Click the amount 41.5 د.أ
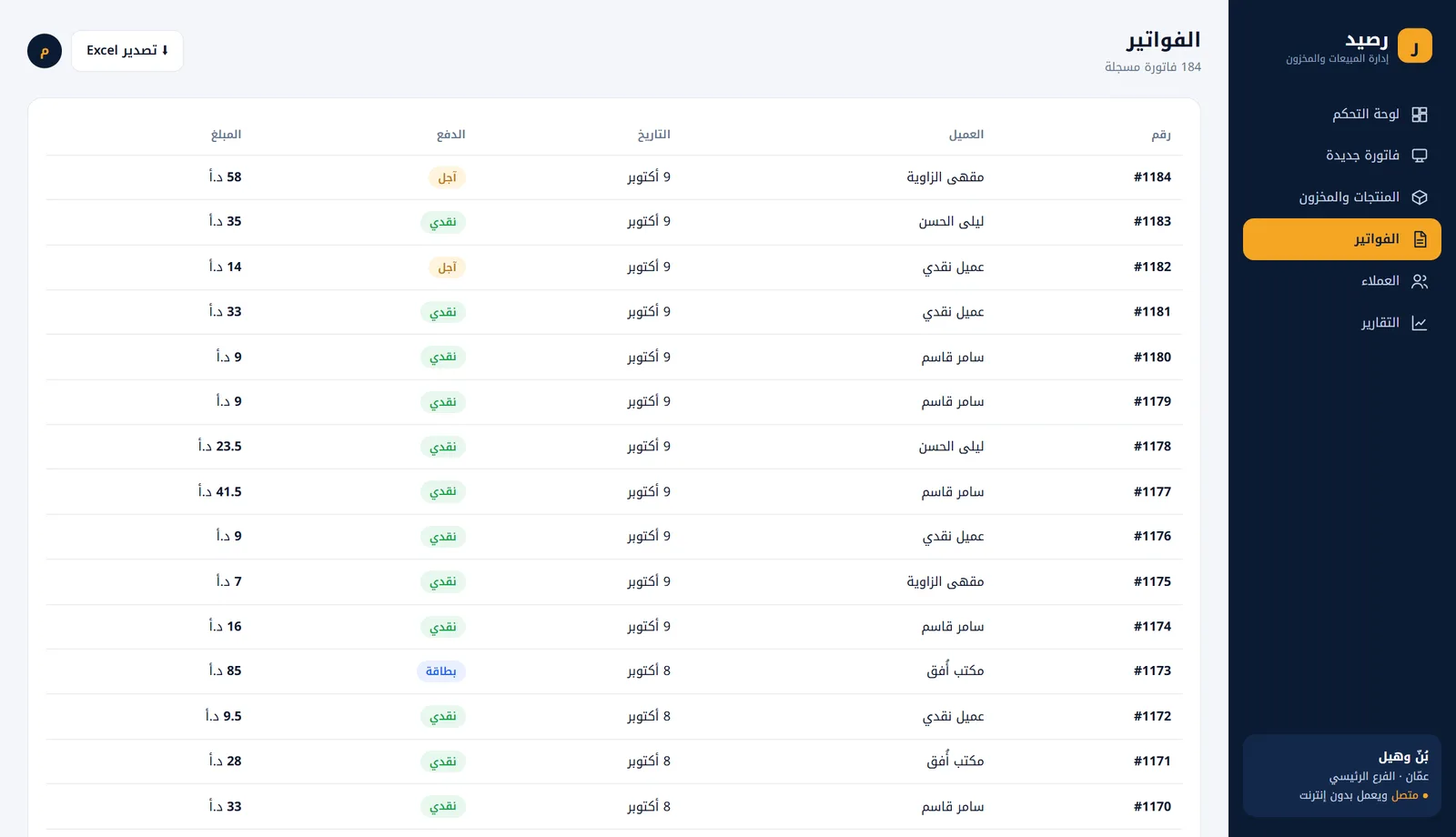 pos(220,491)
